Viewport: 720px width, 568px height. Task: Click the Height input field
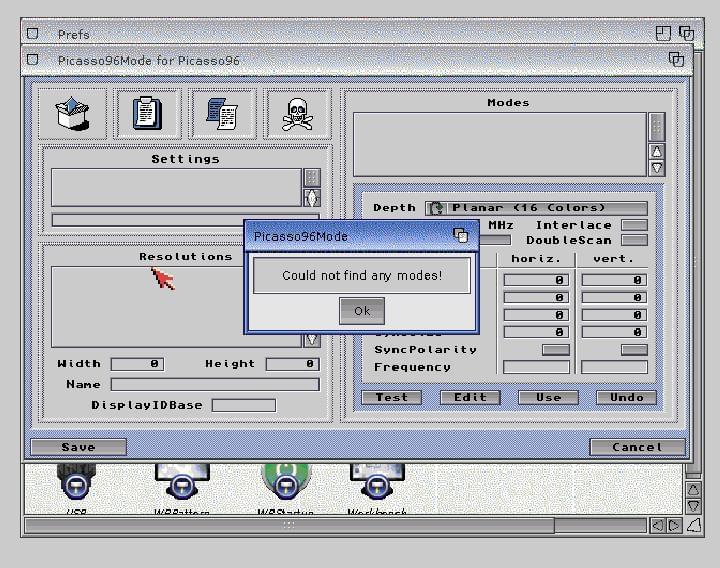(292, 364)
